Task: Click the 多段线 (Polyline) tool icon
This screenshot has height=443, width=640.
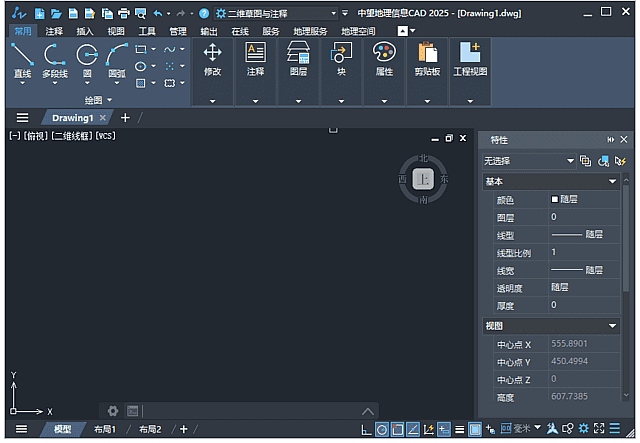Action: (x=54, y=55)
